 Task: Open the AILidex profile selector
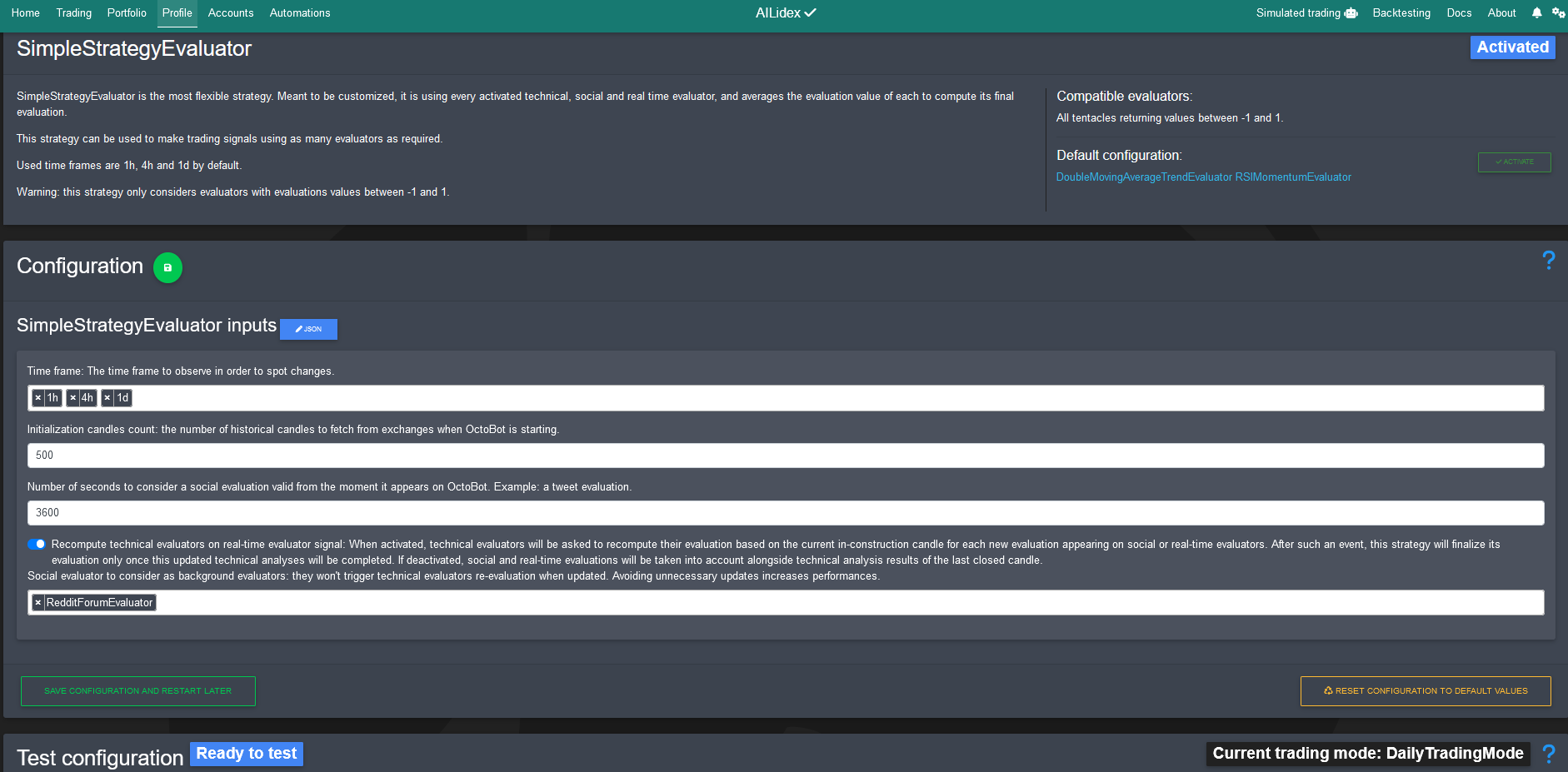(784, 12)
